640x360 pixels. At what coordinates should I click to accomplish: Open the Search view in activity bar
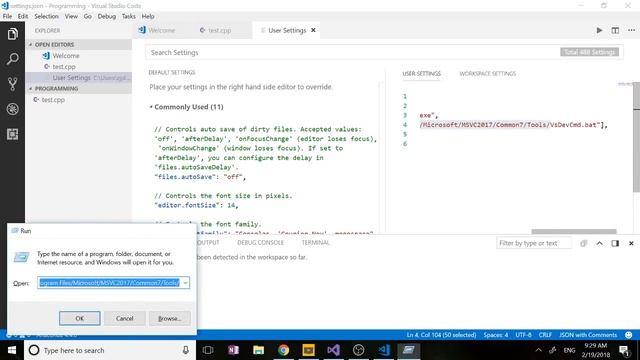12,59
